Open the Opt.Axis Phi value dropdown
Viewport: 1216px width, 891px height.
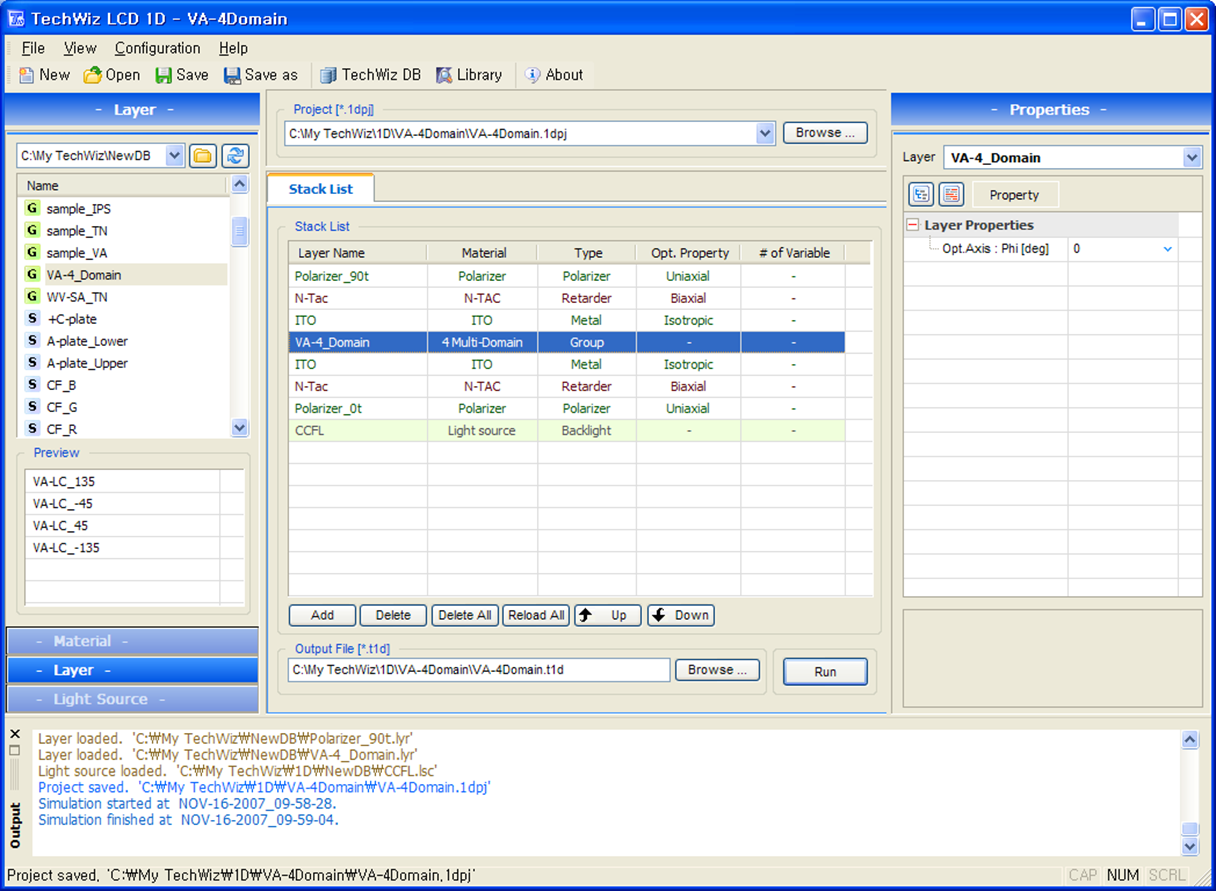pos(1167,249)
